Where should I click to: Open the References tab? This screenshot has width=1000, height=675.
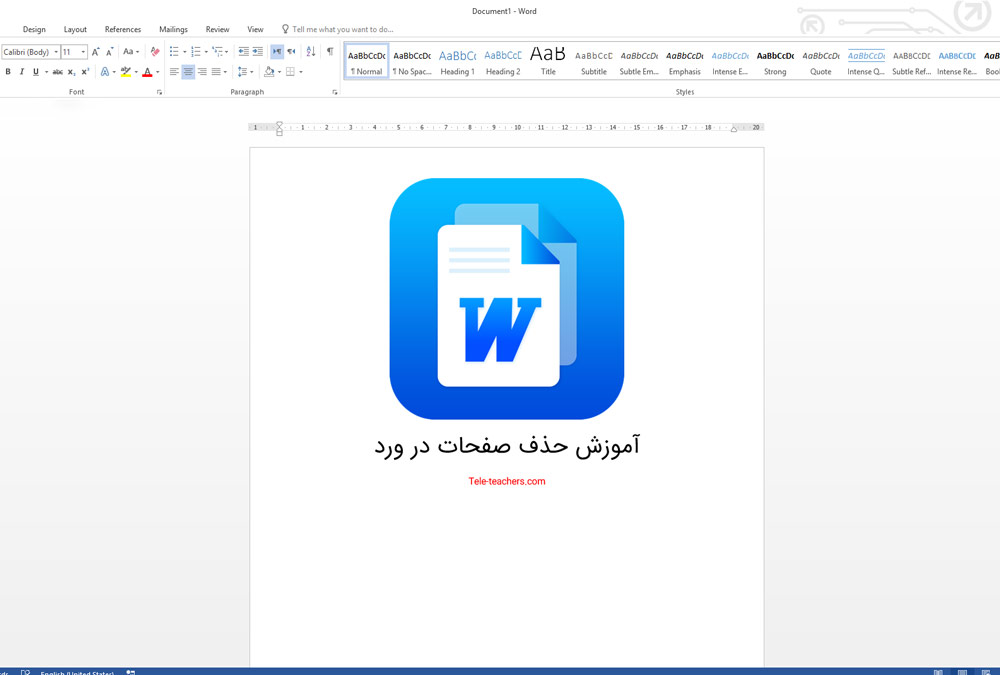pyautogui.click(x=122, y=29)
